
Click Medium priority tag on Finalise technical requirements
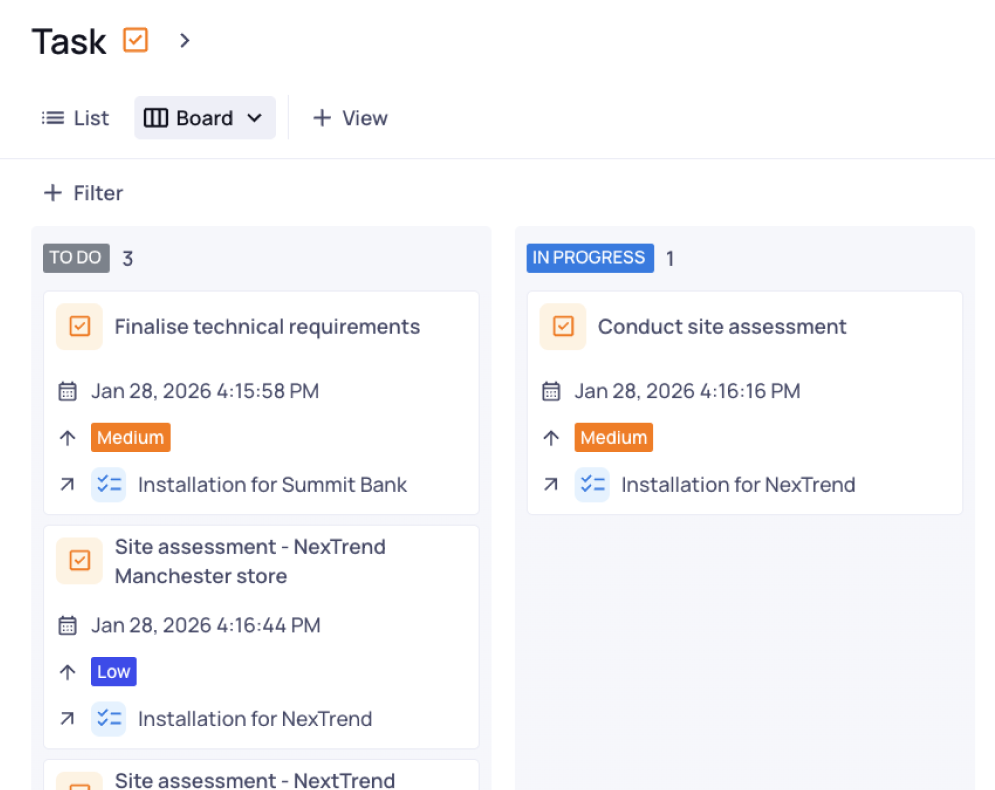130,438
